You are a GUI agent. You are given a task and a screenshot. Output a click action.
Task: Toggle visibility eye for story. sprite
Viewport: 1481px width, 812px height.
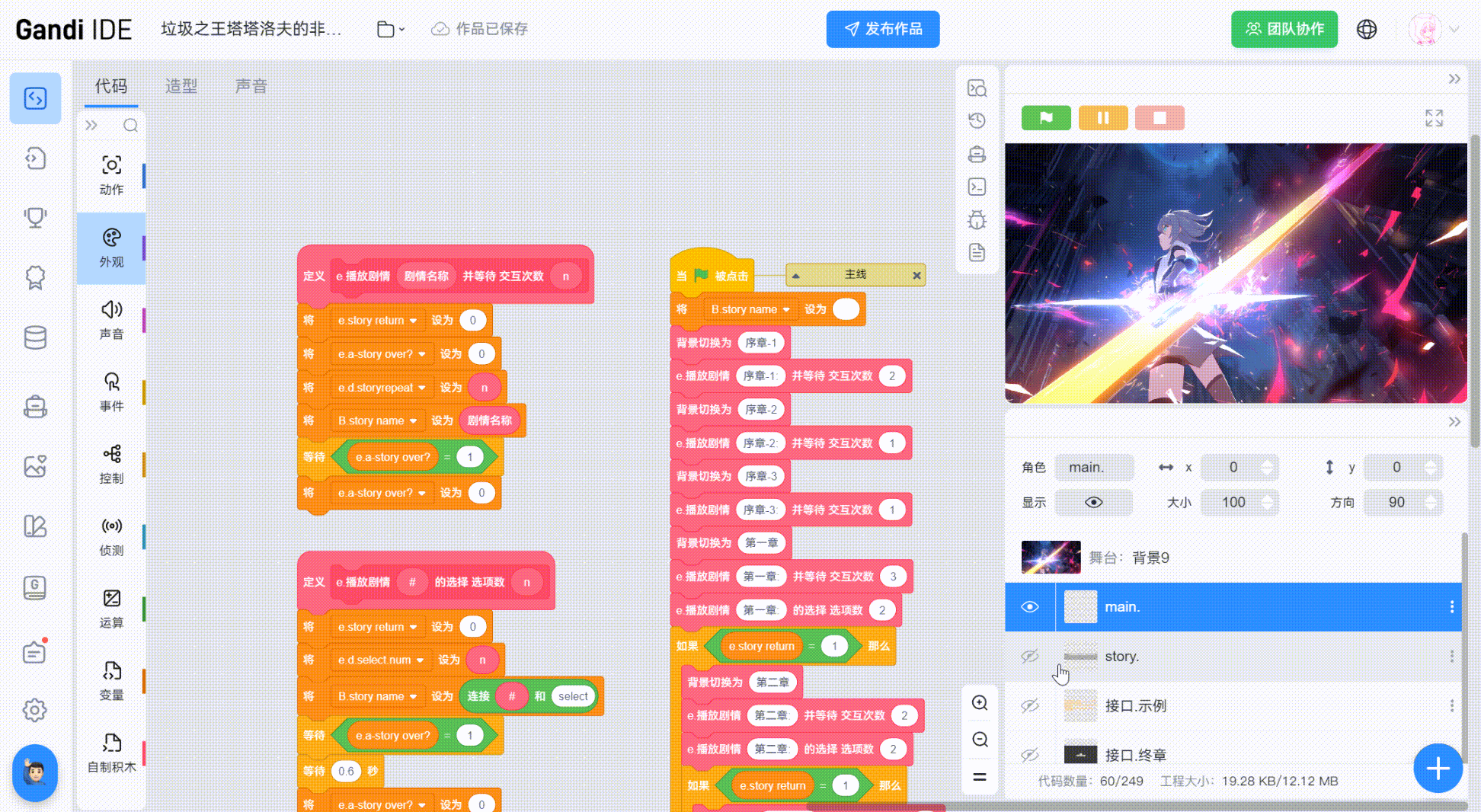tap(1030, 656)
